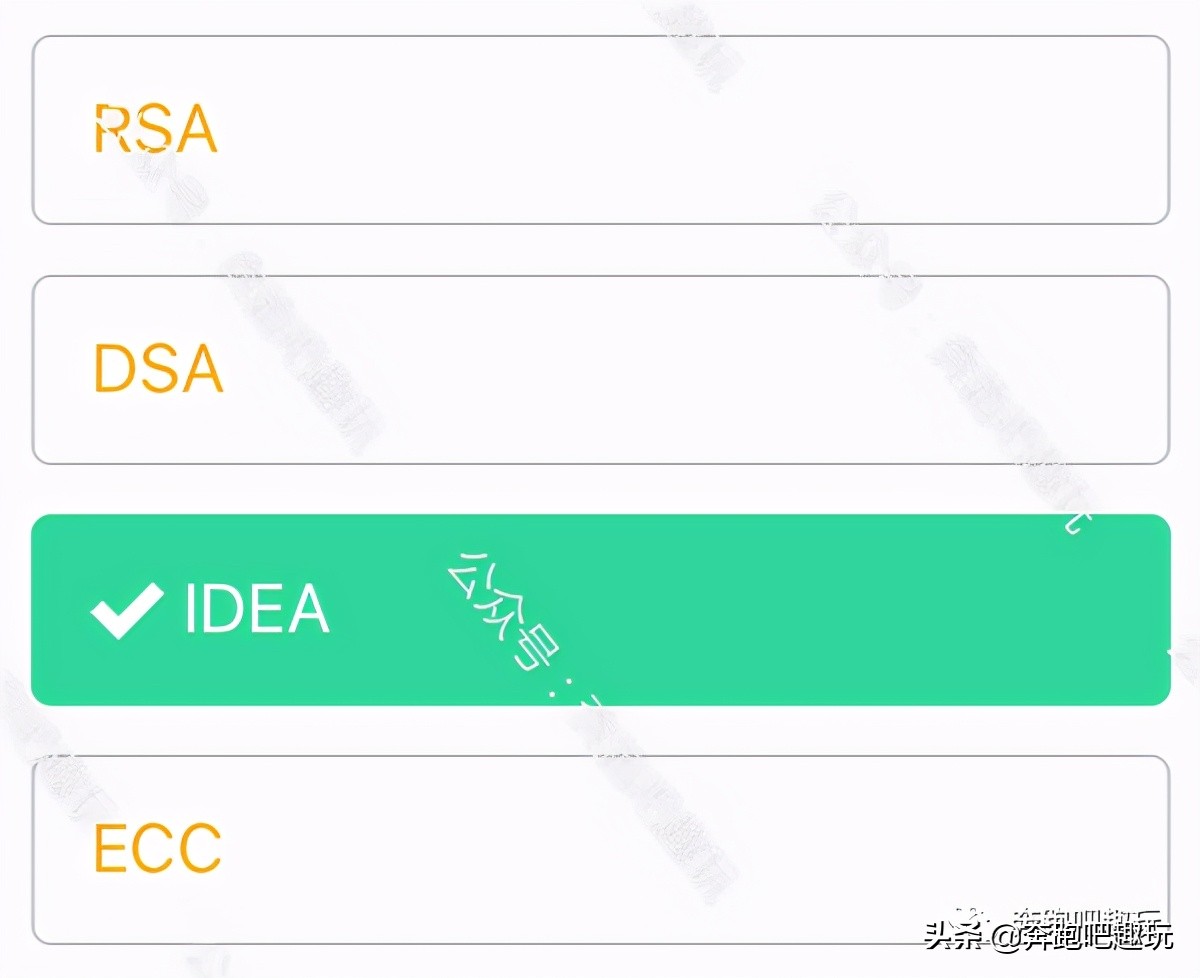The image size is (1200, 978).
Task: Click the letter D of DSA
Action: point(114,369)
